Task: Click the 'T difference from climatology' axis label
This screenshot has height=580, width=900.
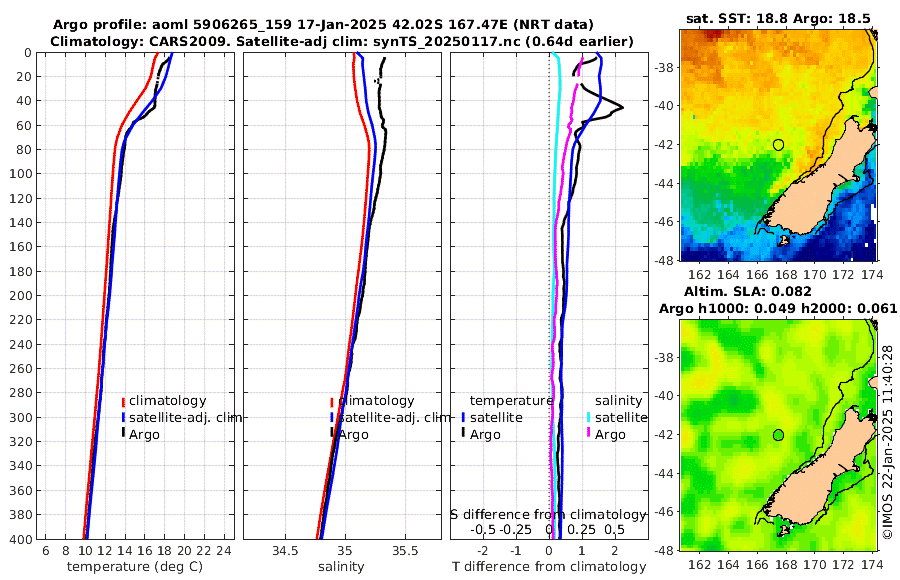Action: coord(549,567)
